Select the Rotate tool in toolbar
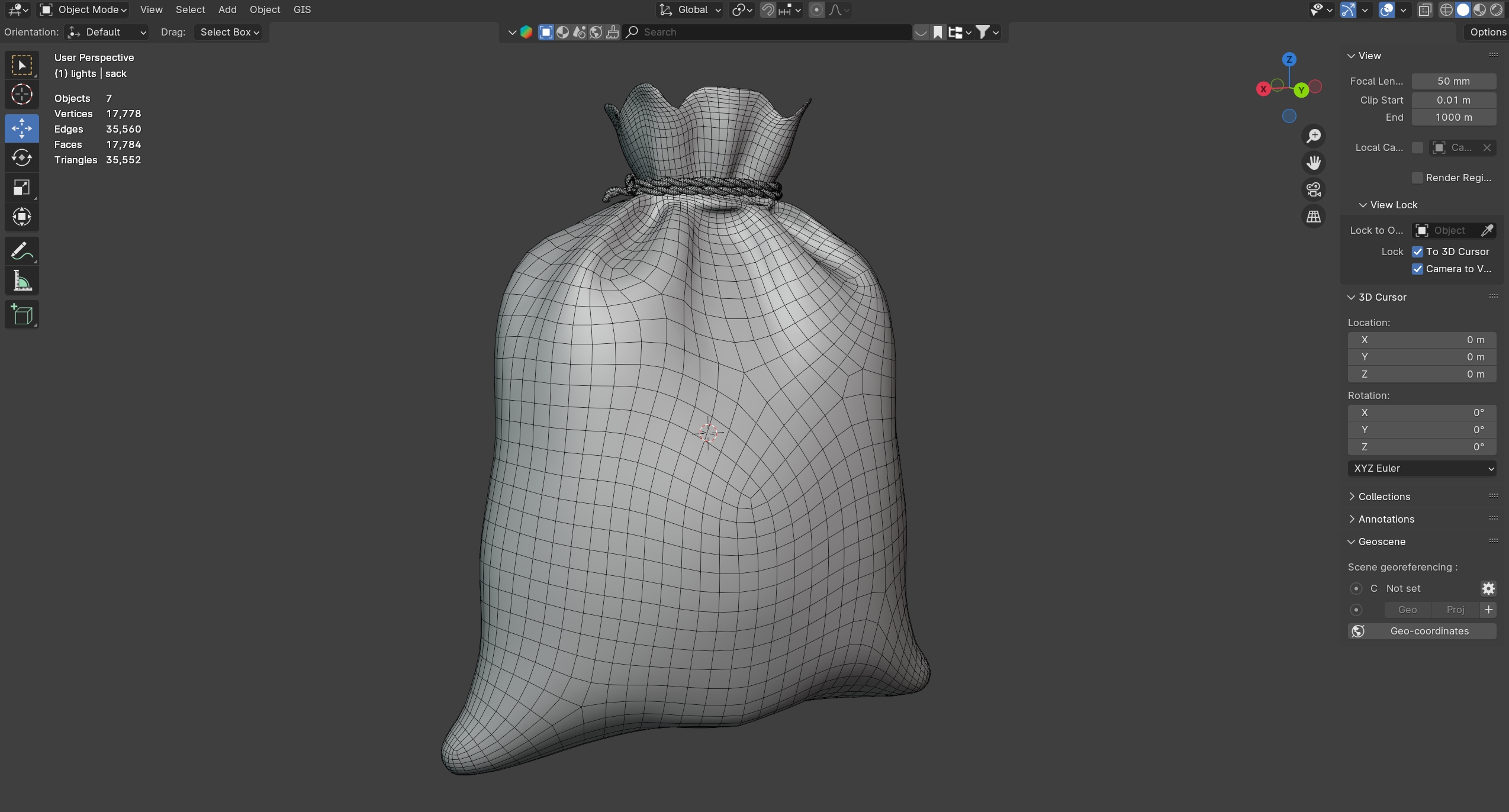 [x=22, y=158]
